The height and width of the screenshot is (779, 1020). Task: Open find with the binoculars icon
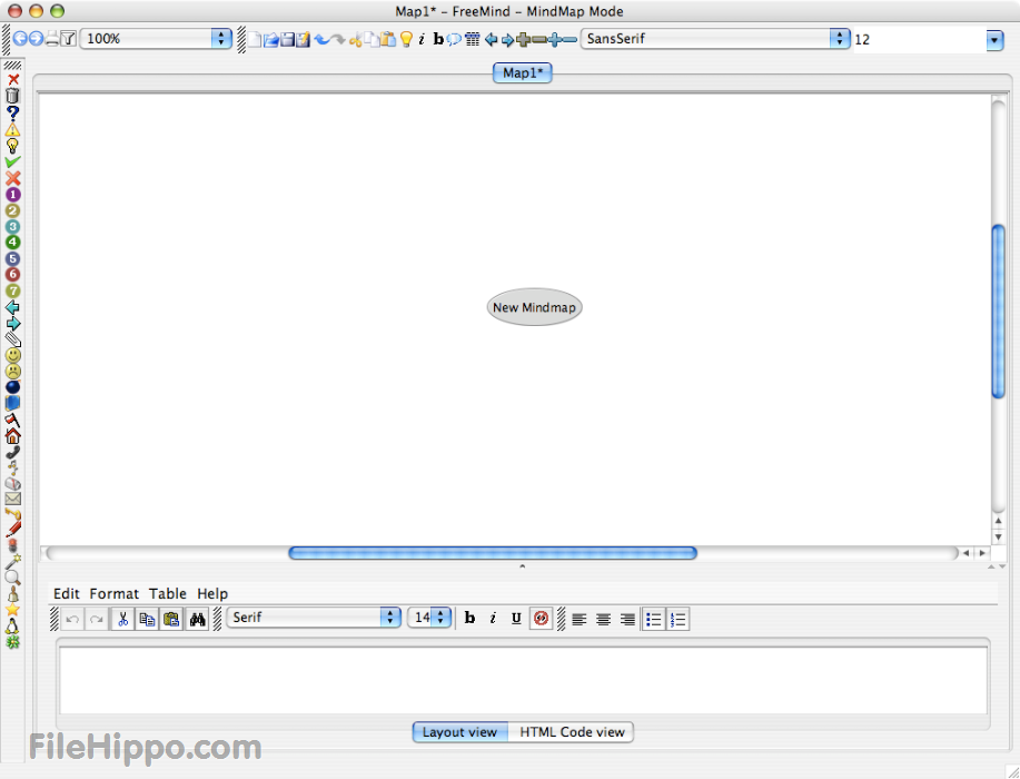[x=197, y=619]
